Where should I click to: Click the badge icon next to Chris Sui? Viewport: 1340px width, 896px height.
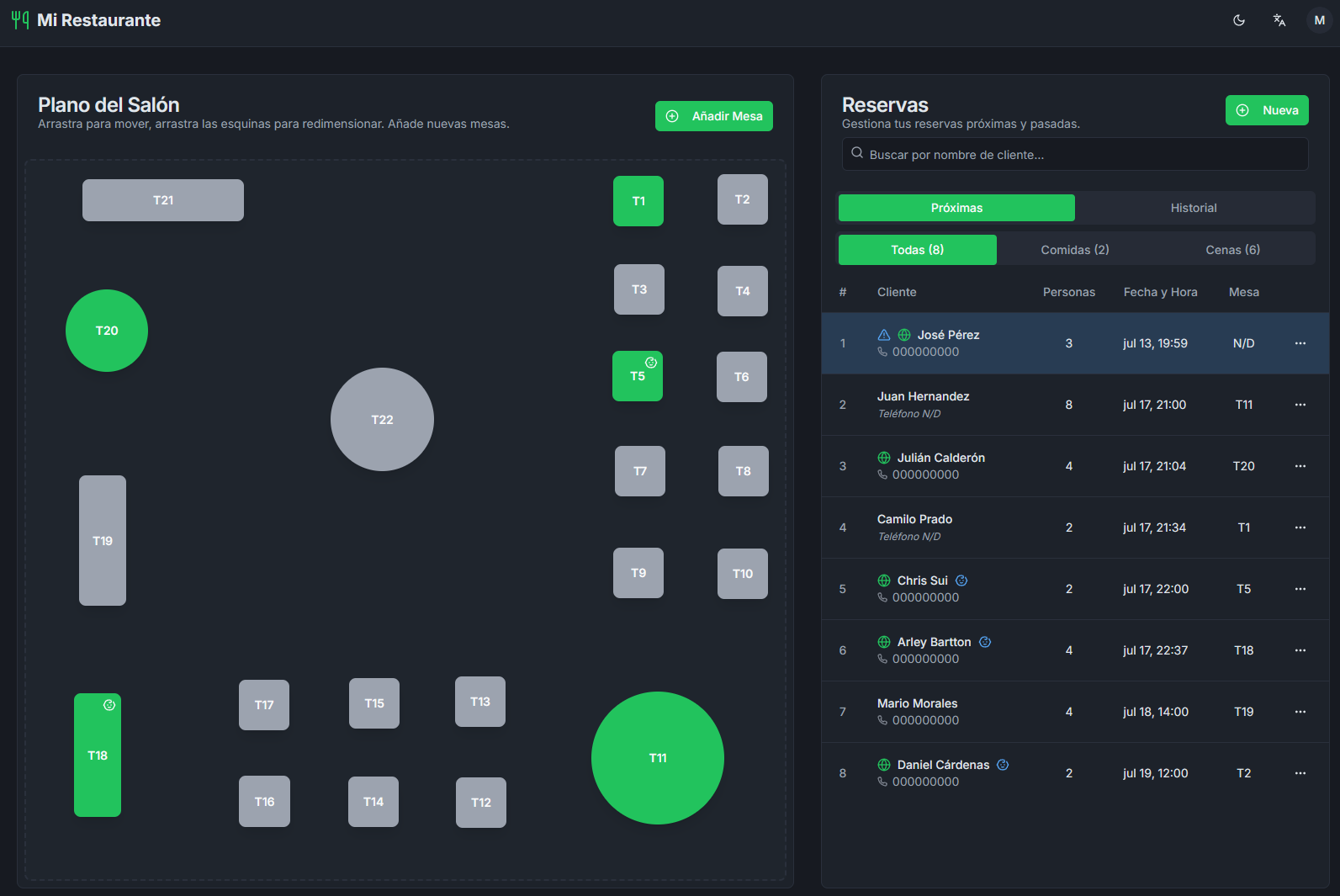point(961,581)
